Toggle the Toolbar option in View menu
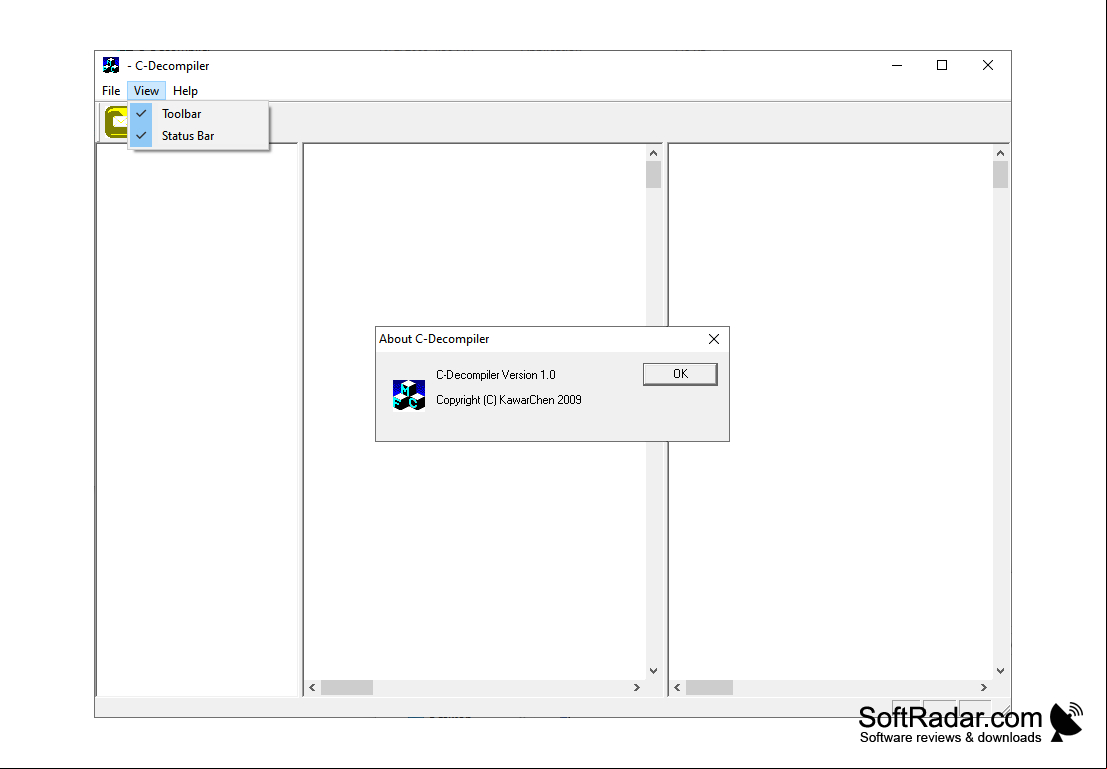1107x769 pixels. tap(198, 114)
